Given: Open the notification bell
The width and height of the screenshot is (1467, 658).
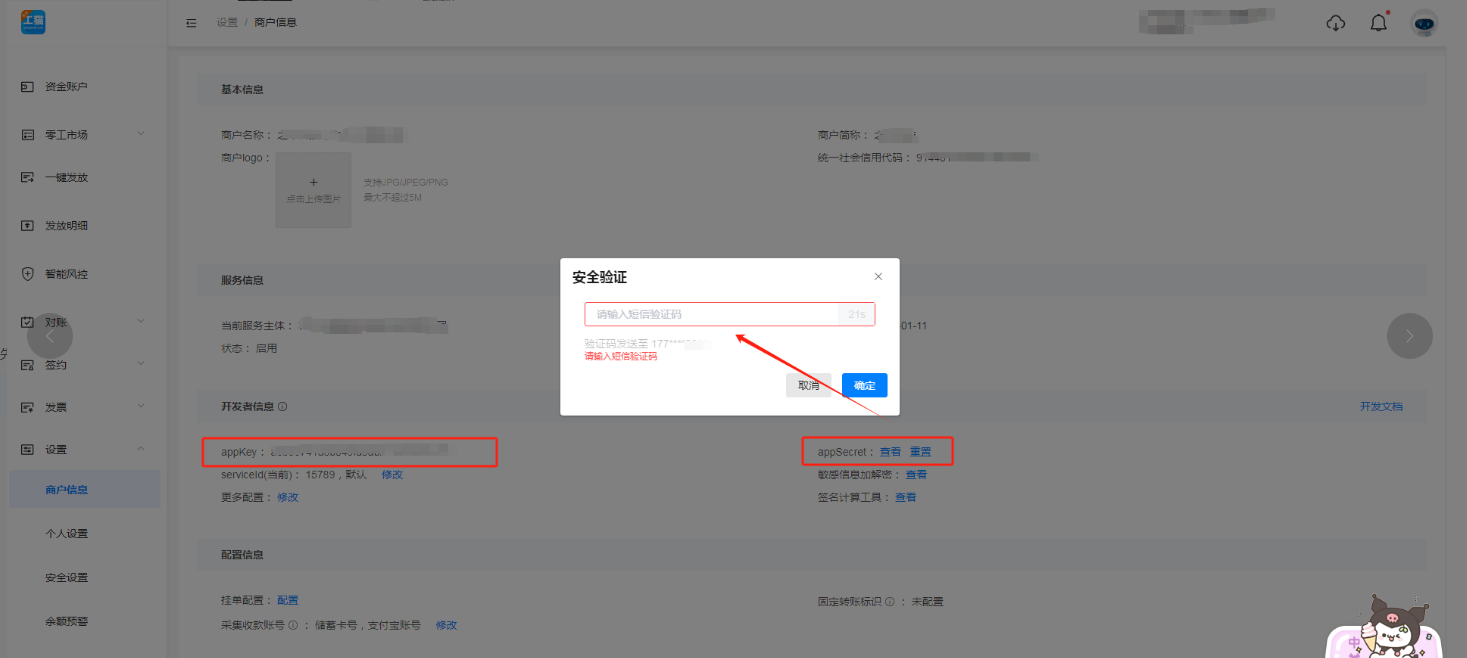Looking at the screenshot, I should [1378, 23].
